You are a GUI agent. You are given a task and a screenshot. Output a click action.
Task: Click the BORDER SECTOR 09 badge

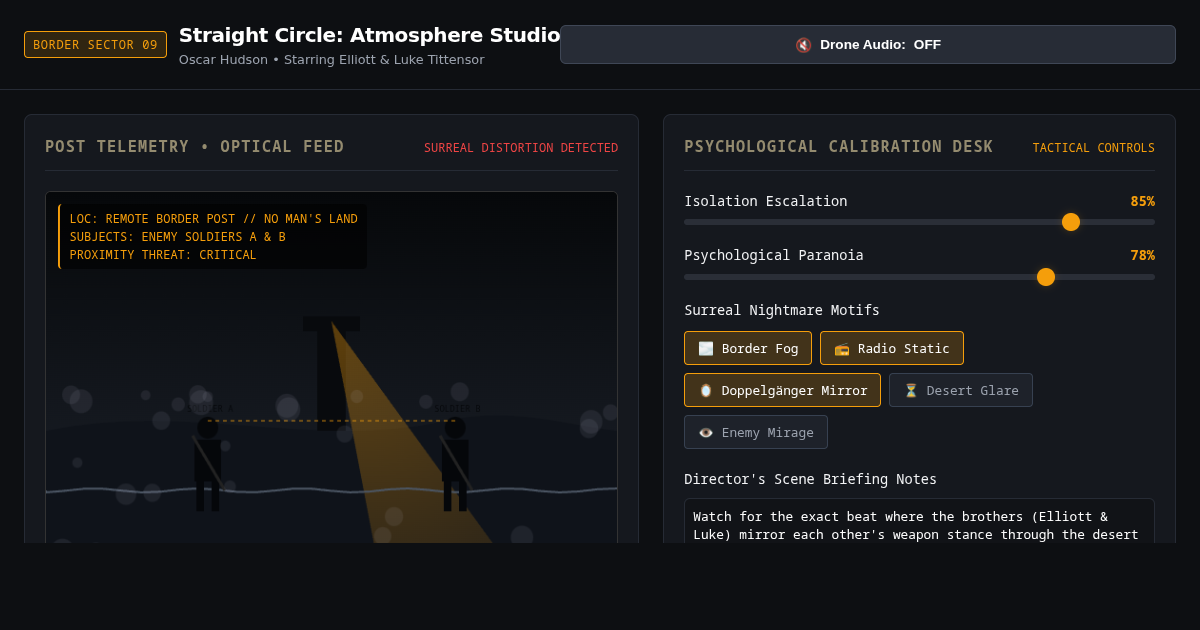[95, 45]
